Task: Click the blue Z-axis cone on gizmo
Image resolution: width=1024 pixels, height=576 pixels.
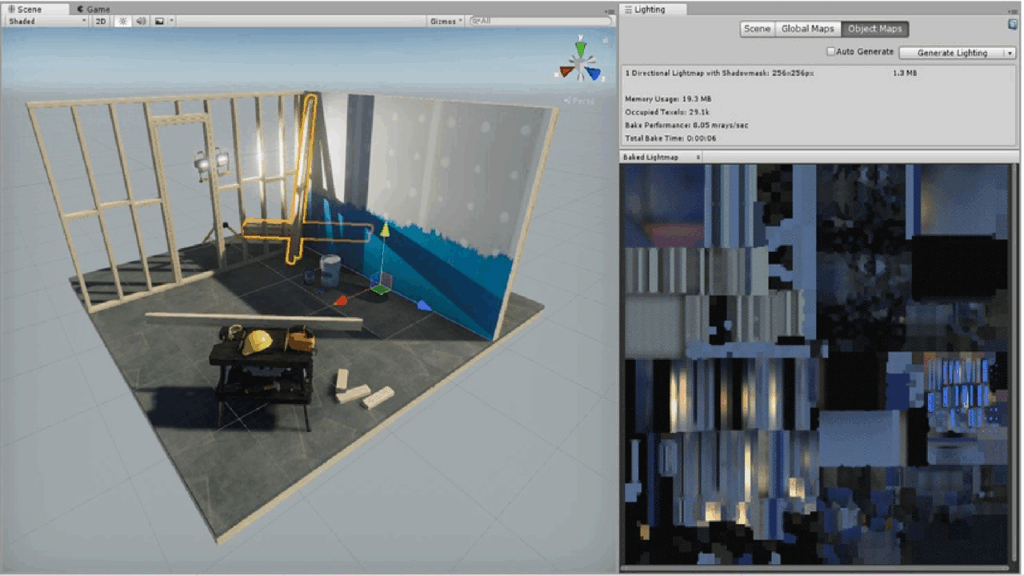Action: [x=593, y=72]
